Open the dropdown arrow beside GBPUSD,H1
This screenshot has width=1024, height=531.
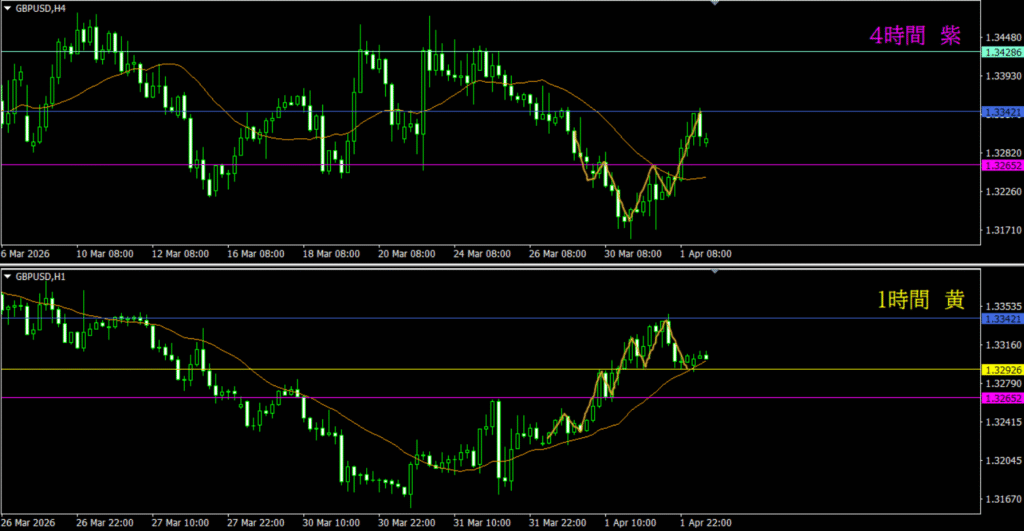[7, 275]
